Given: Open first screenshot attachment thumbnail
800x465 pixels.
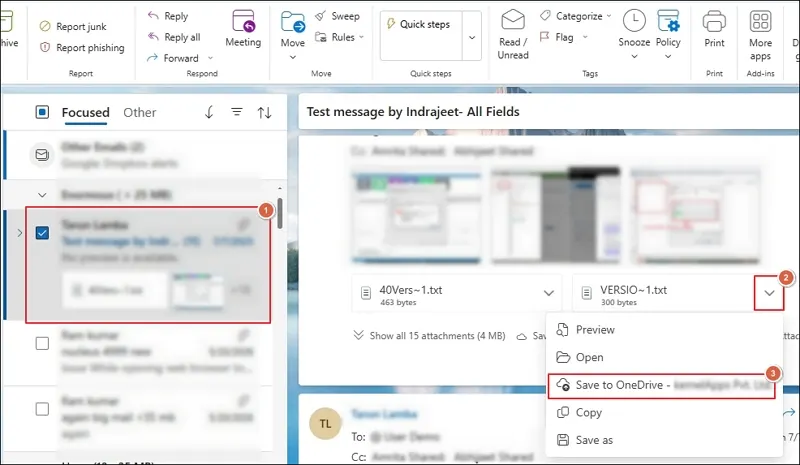Looking at the screenshot, I should point(416,218).
